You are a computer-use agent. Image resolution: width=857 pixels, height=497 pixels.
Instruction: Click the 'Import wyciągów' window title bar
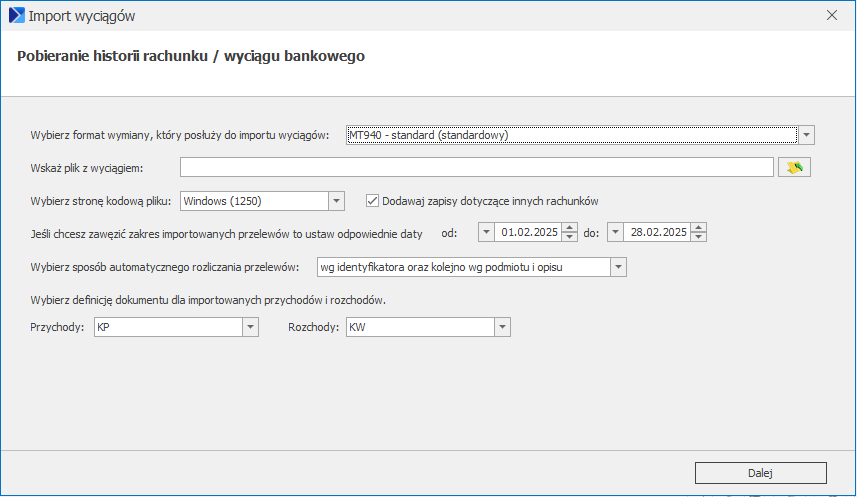point(400,16)
